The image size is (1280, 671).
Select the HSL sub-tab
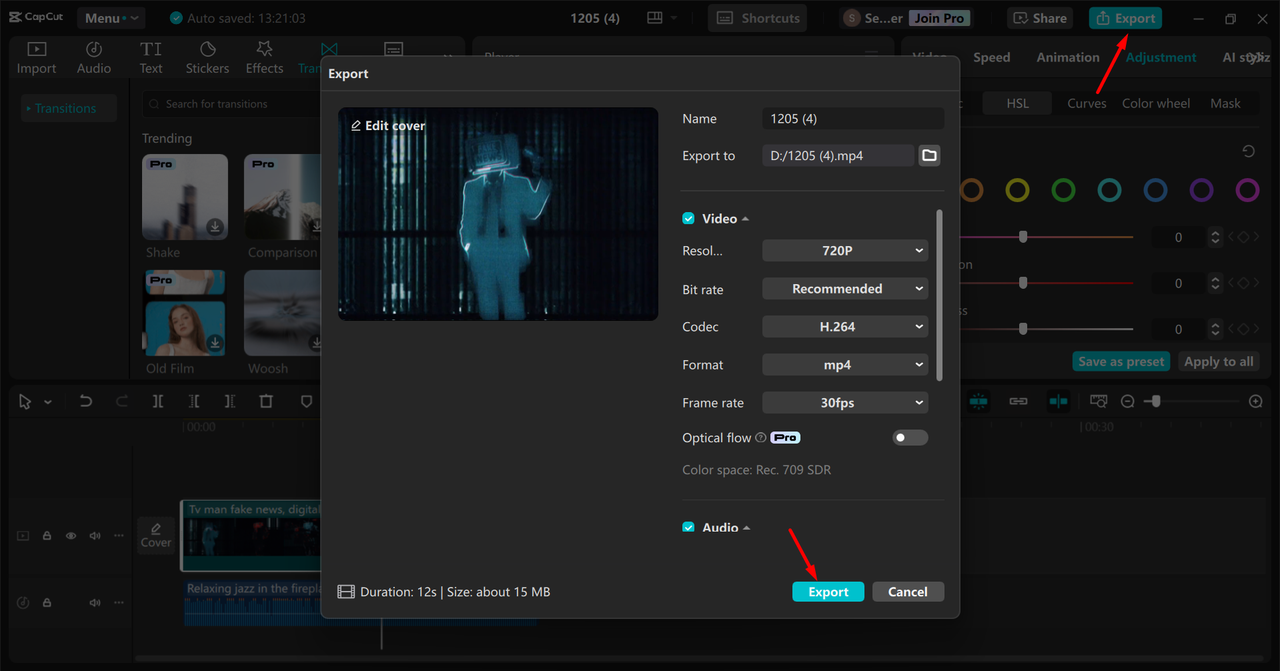[x=1017, y=103]
